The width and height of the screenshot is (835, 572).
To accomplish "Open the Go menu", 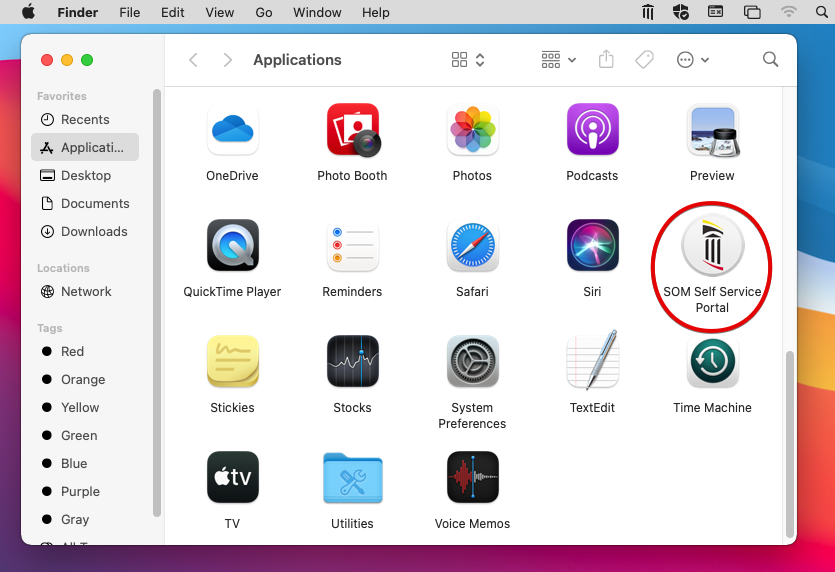I will tap(264, 12).
